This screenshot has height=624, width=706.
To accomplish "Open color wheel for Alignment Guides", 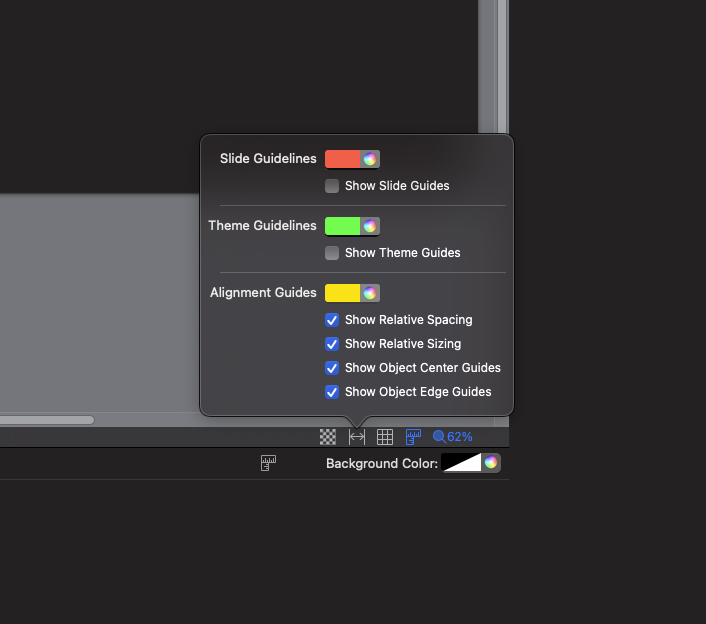I will 370,293.
